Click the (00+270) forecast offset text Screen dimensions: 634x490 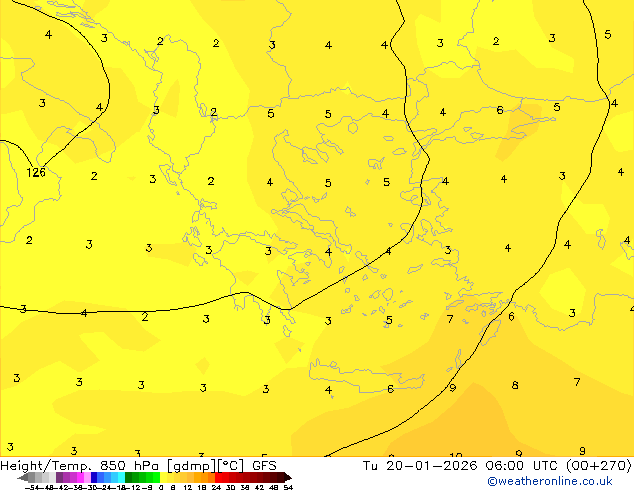click(x=598, y=466)
